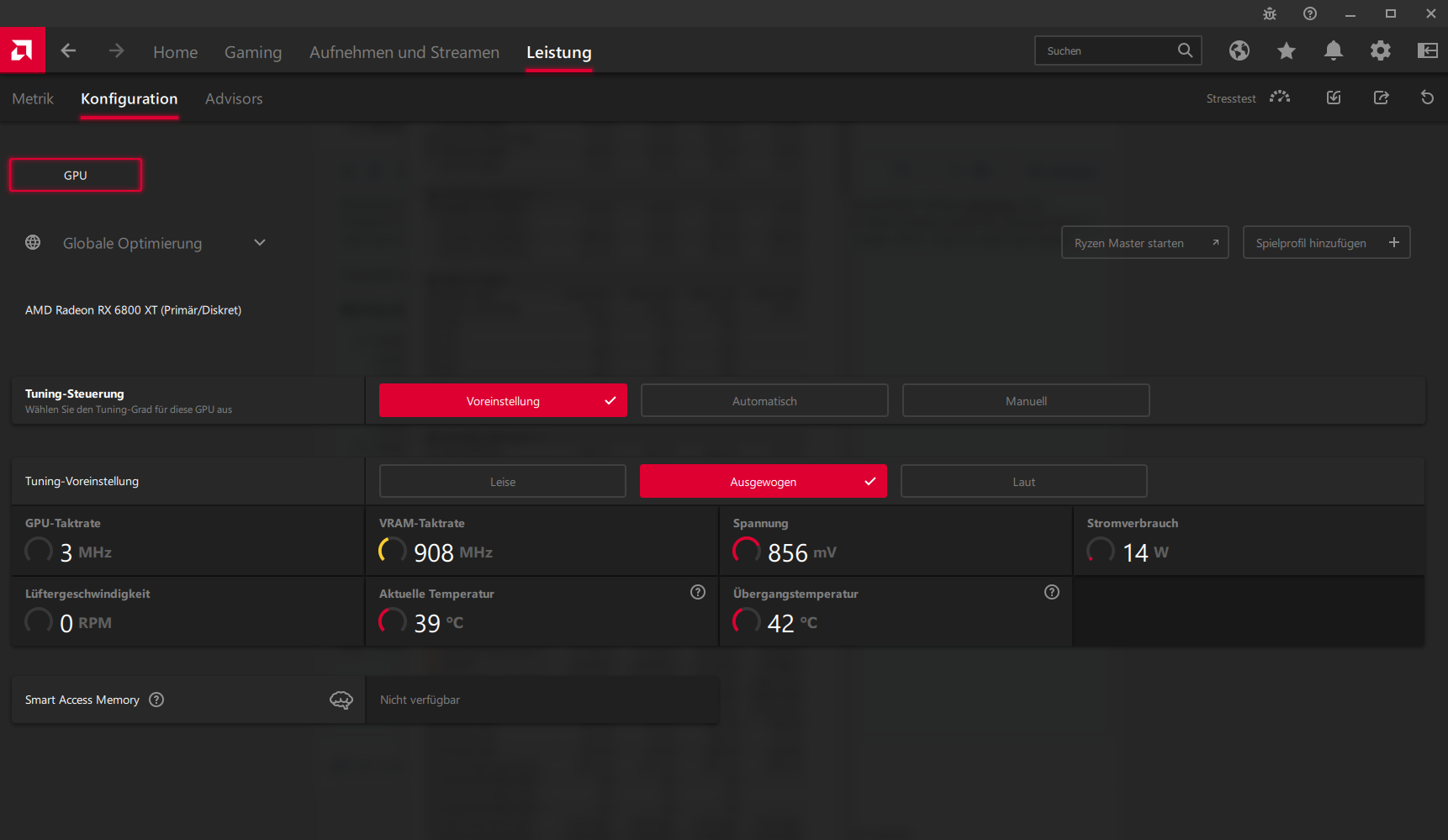Switch to the Metrik subtab
This screenshot has height=840, width=1448.
(x=33, y=98)
